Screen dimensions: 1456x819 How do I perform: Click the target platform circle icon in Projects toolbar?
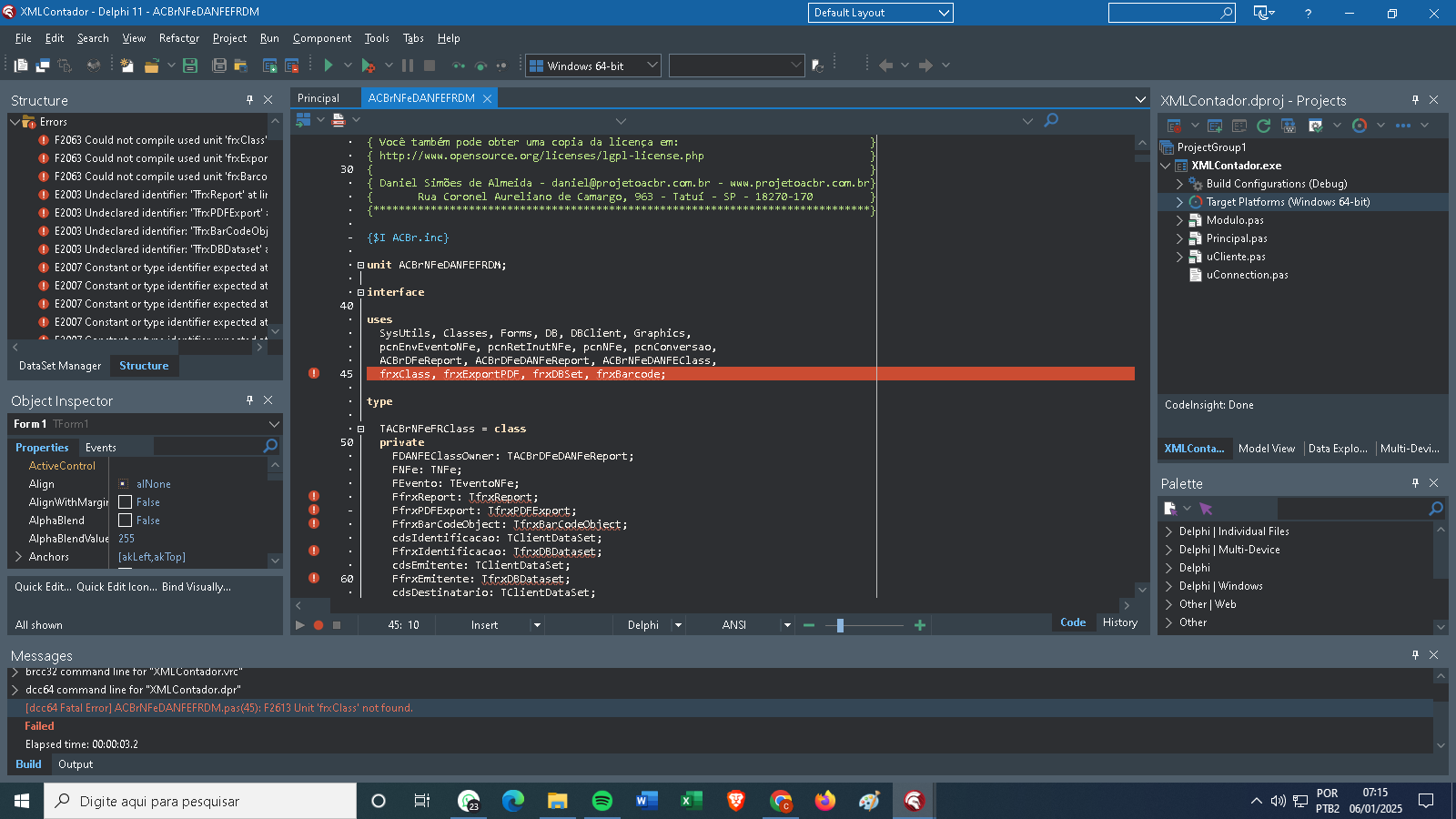click(x=1360, y=126)
